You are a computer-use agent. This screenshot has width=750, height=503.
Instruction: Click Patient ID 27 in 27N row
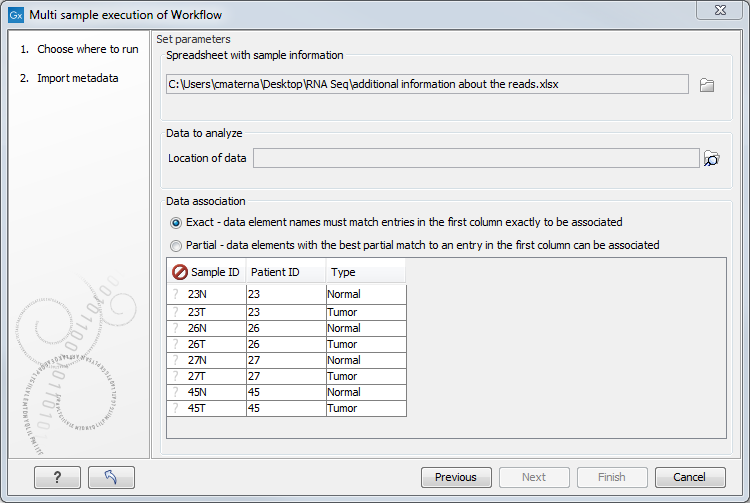(286, 361)
